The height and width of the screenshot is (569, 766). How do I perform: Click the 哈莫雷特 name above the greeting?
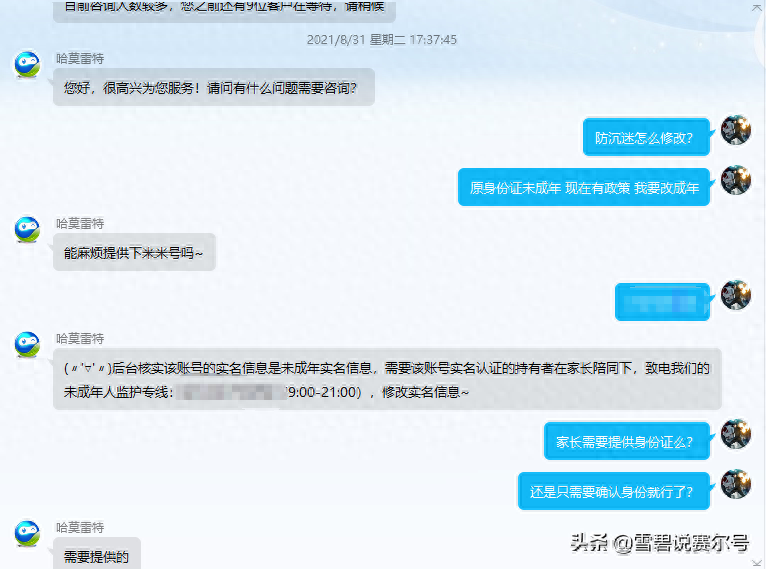(x=80, y=59)
